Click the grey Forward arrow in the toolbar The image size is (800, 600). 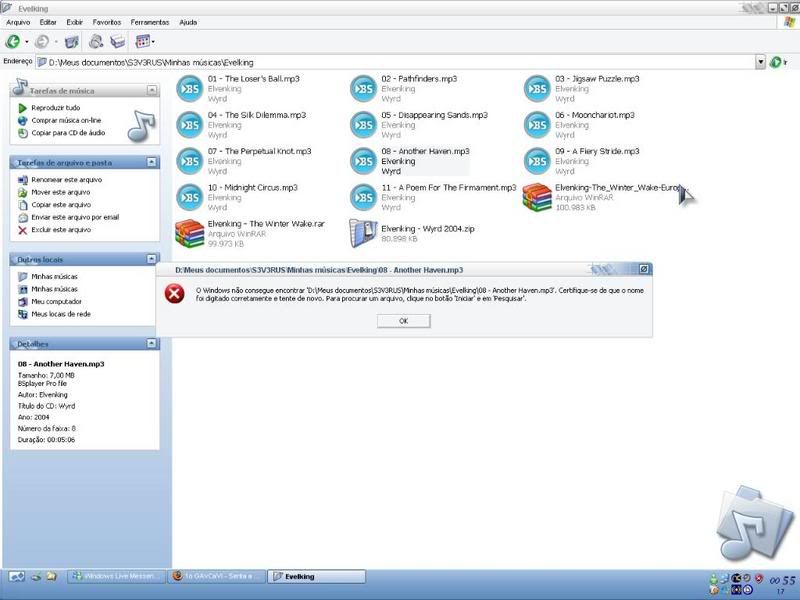[42, 42]
